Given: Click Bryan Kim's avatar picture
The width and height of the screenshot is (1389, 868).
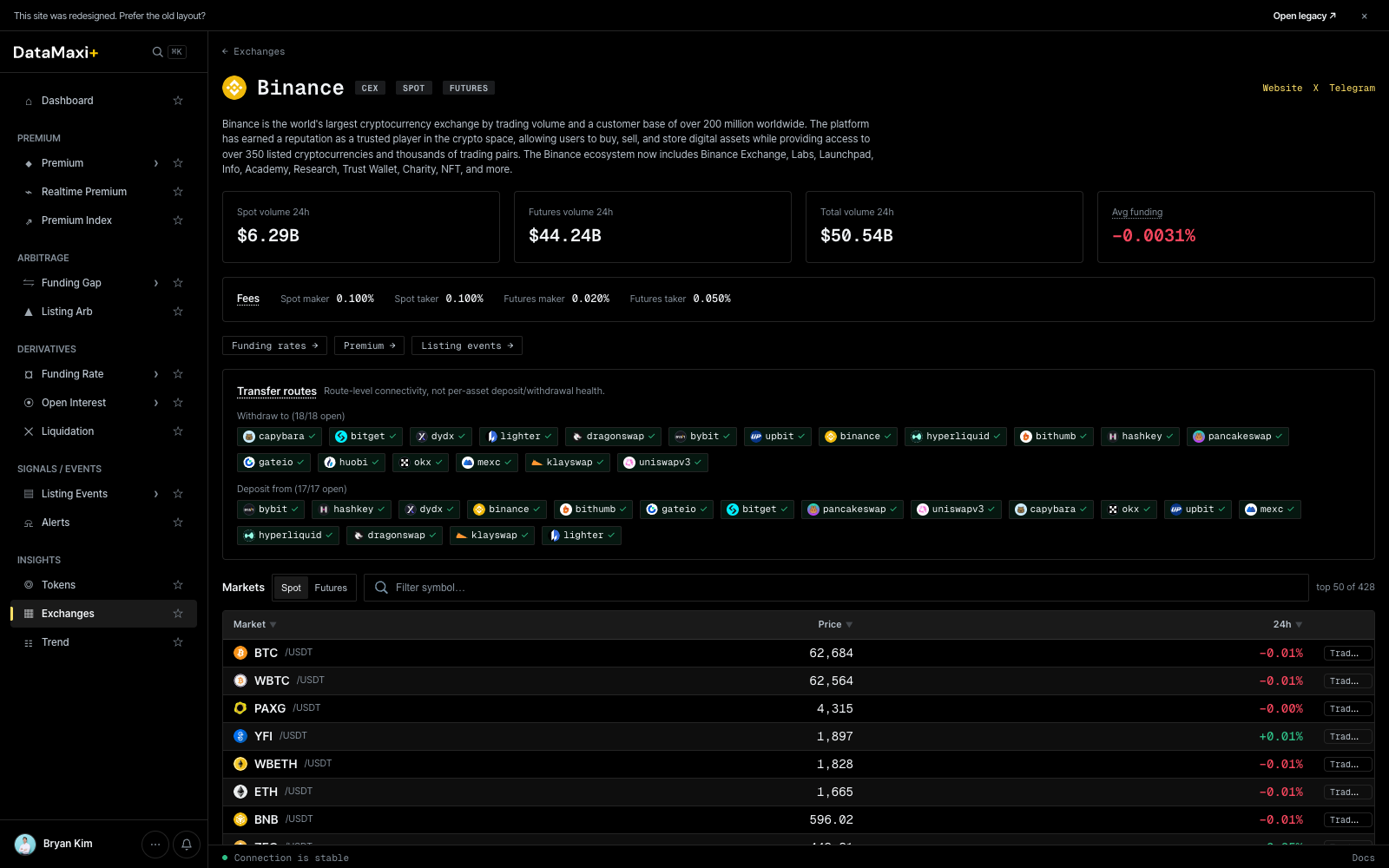Looking at the screenshot, I should 25,844.
